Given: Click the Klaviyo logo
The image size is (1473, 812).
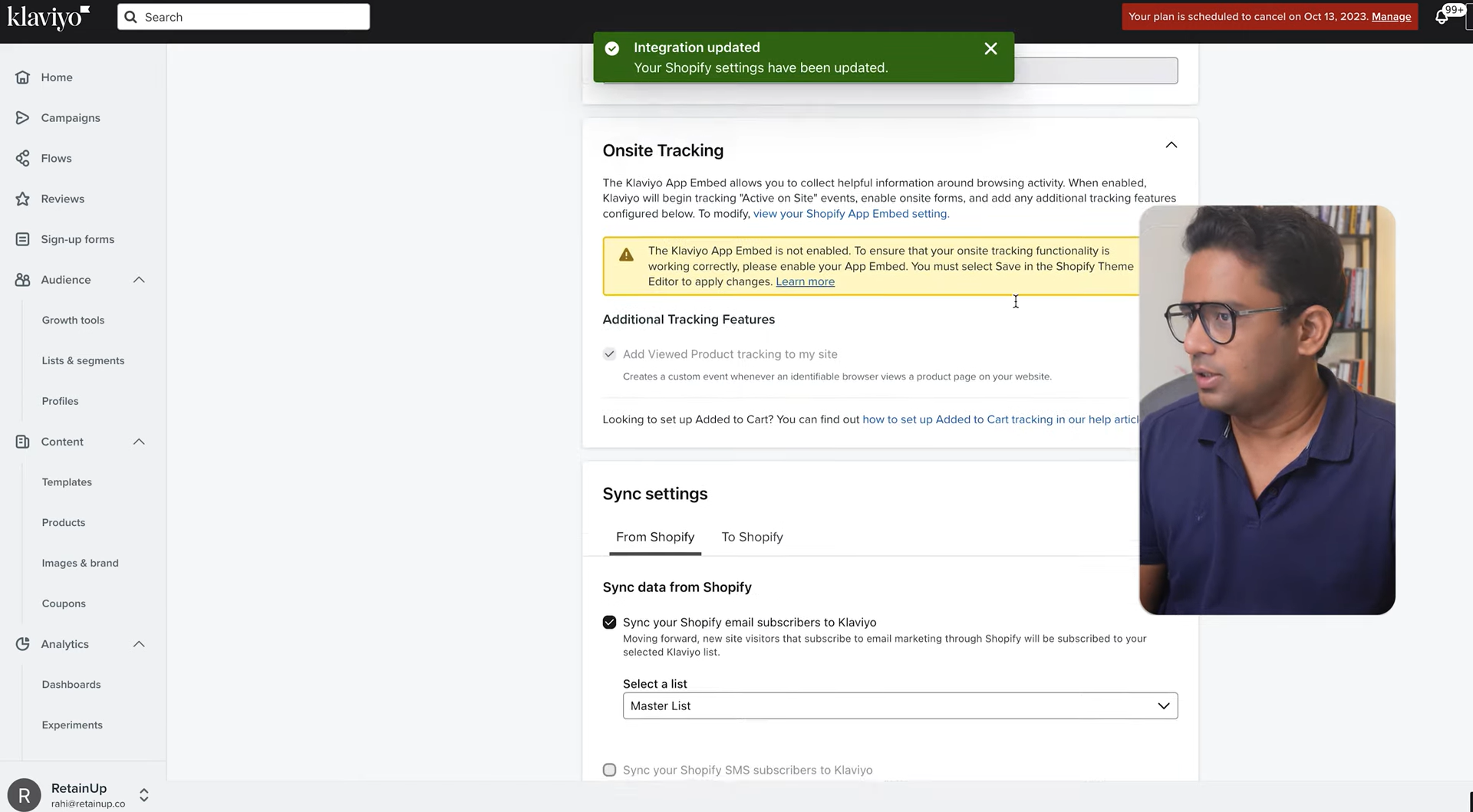Looking at the screenshot, I should (48, 17).
